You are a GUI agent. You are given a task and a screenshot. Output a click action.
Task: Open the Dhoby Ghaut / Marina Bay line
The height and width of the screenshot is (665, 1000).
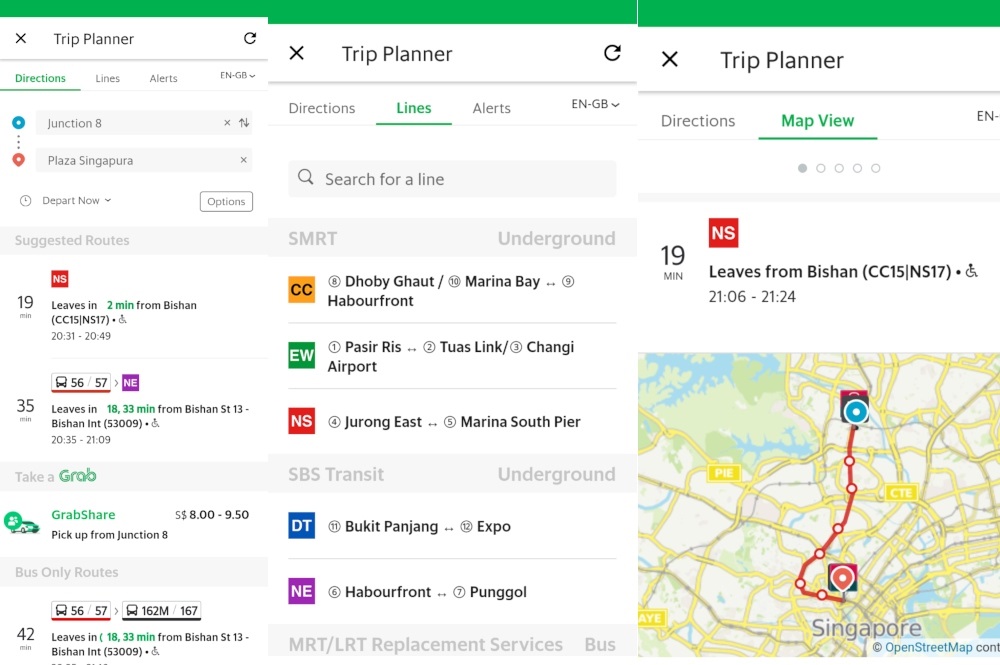tap(452, 291)
